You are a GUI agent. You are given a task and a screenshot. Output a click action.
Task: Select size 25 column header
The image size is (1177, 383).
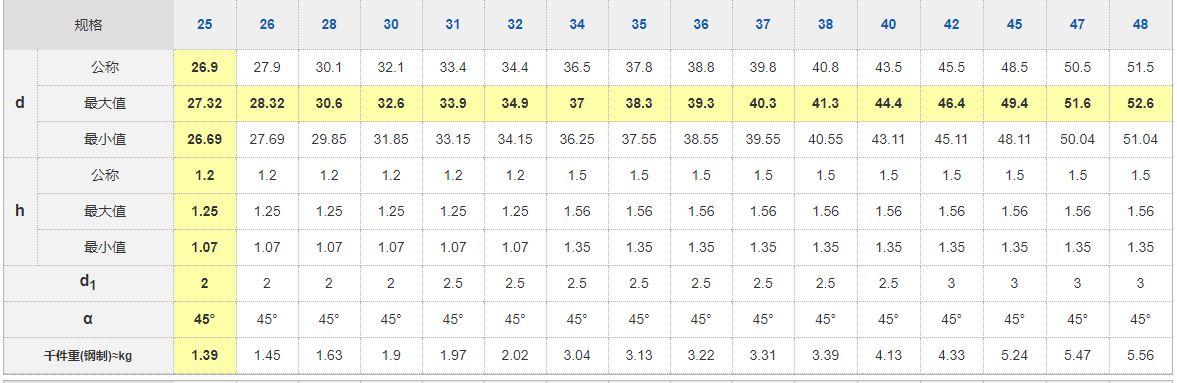coord(205,25)
